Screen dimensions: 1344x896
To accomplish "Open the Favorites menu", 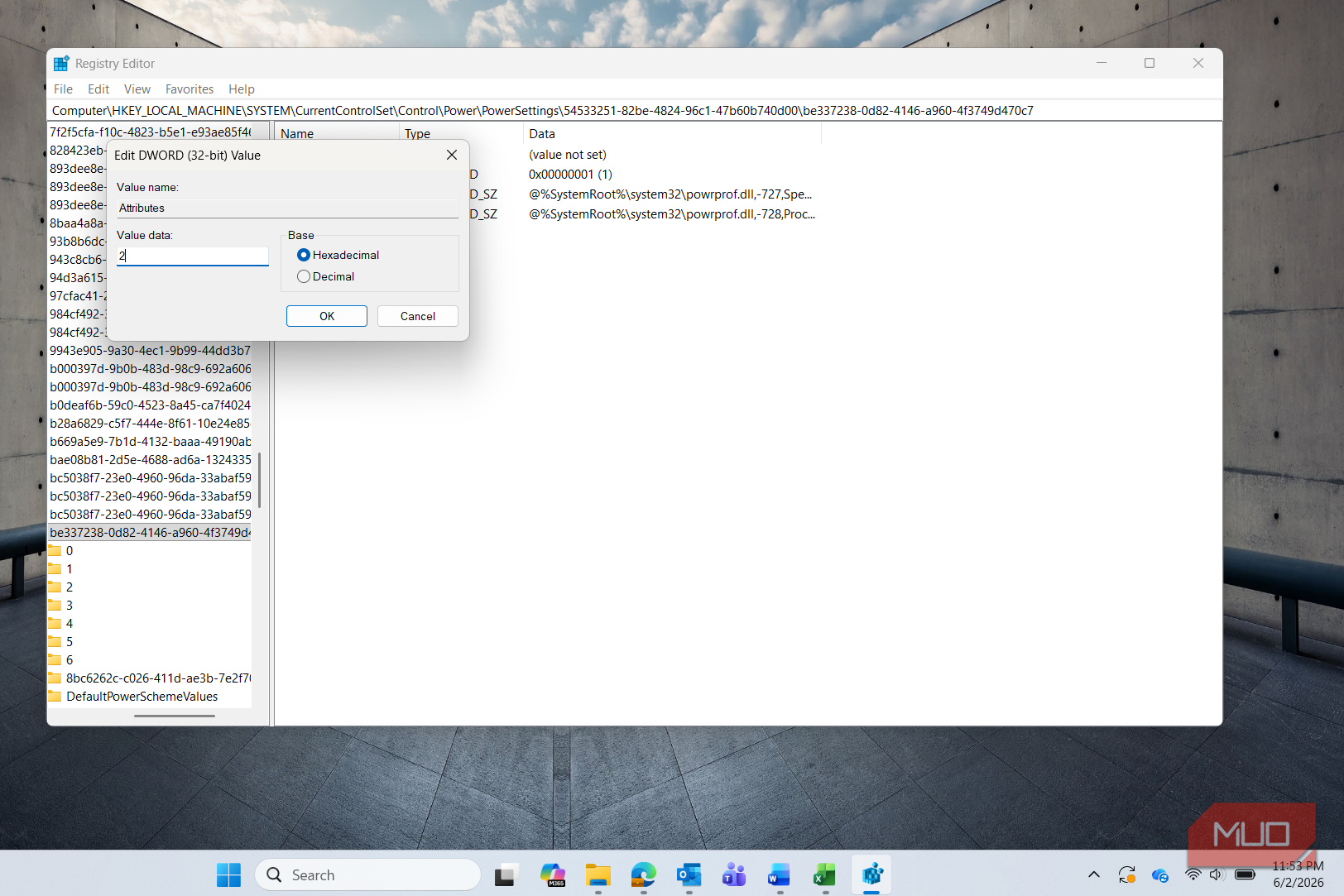I will tap(190, 89).
